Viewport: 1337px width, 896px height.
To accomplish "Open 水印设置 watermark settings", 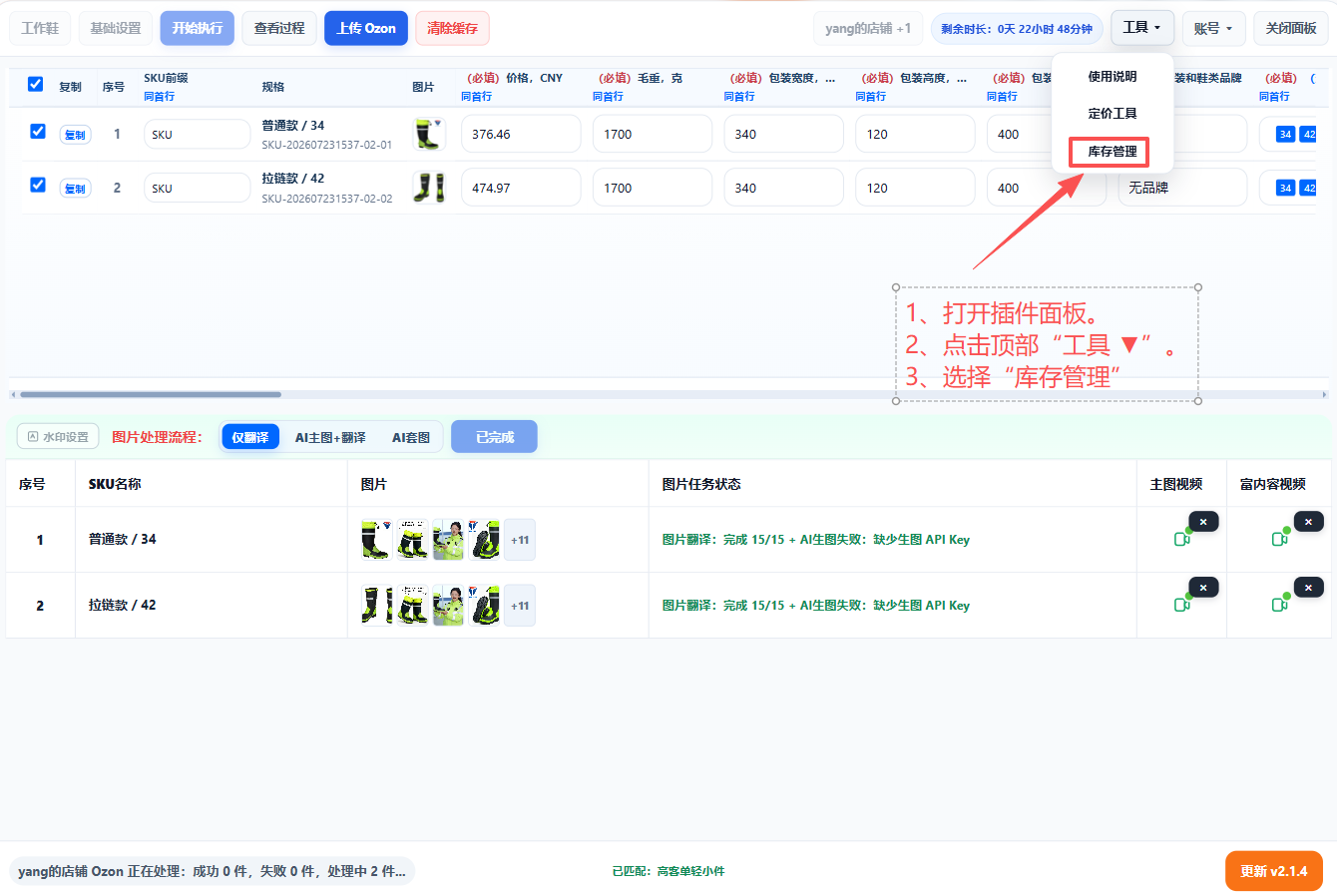I will [x=58, y=437].
